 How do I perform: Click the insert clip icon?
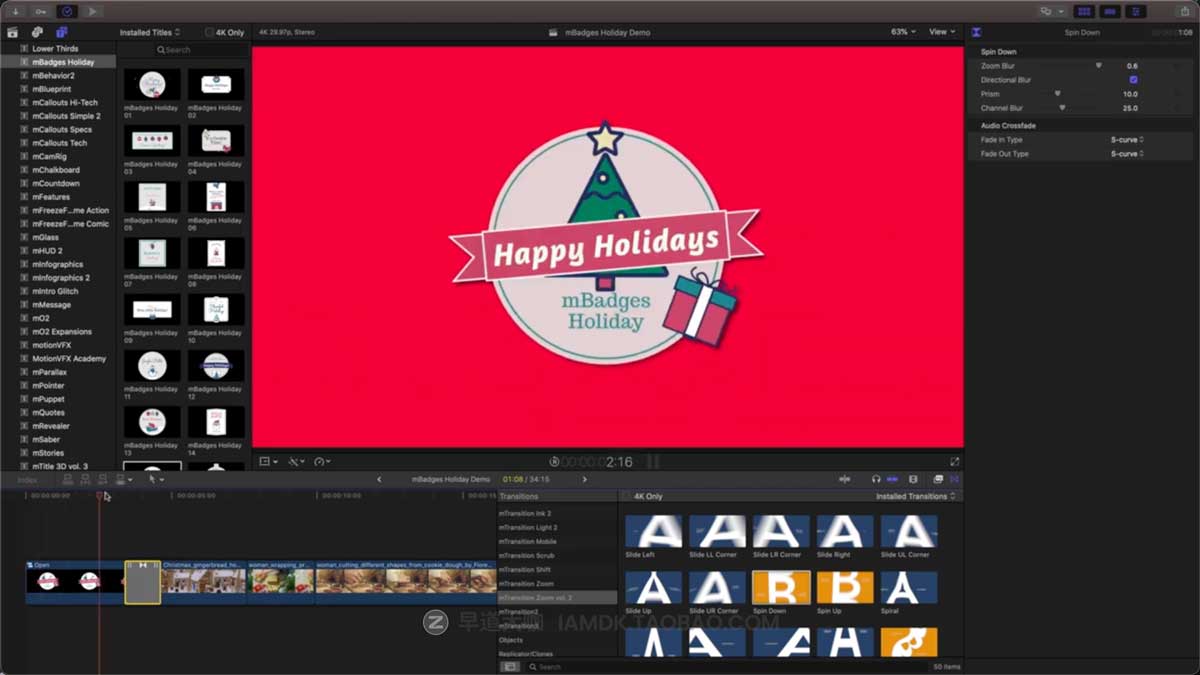[x=85, y=479]
